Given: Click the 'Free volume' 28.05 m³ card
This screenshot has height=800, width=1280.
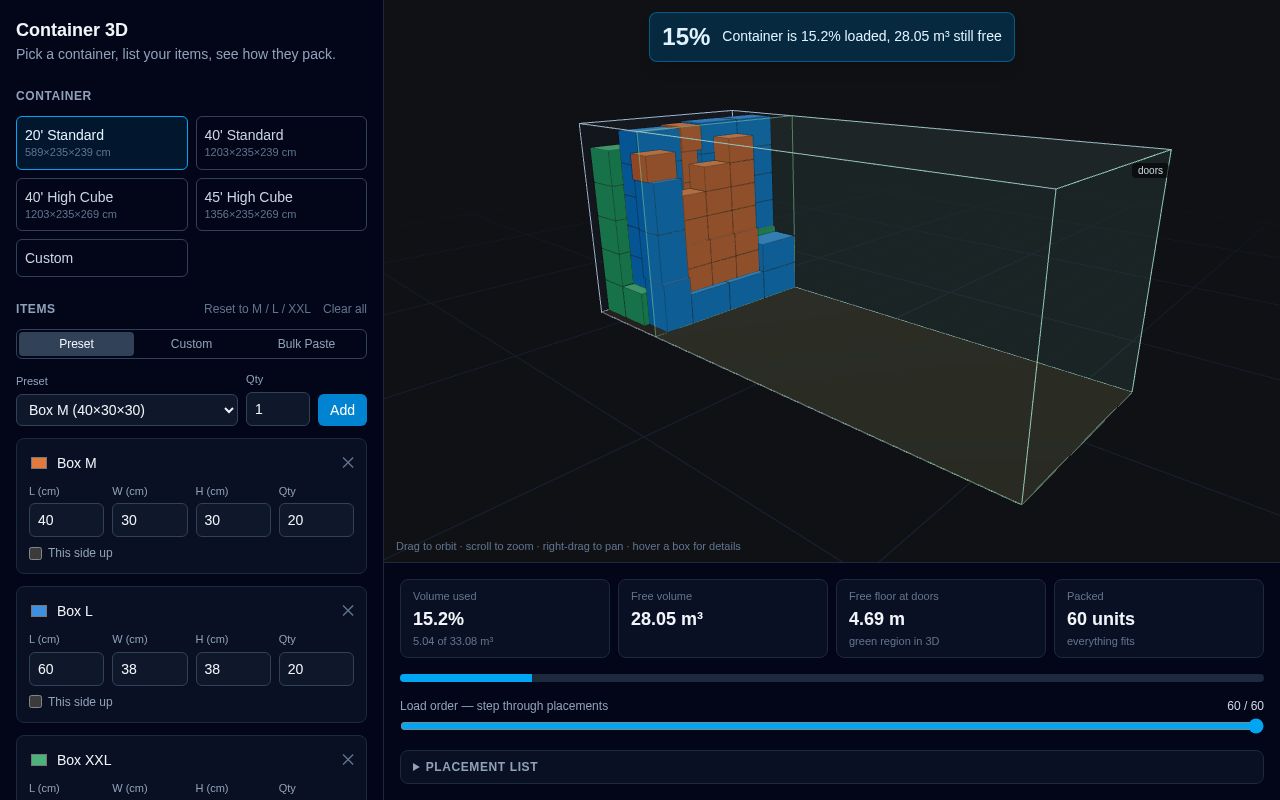Looking at the screenshot, I should coord(723,618).
